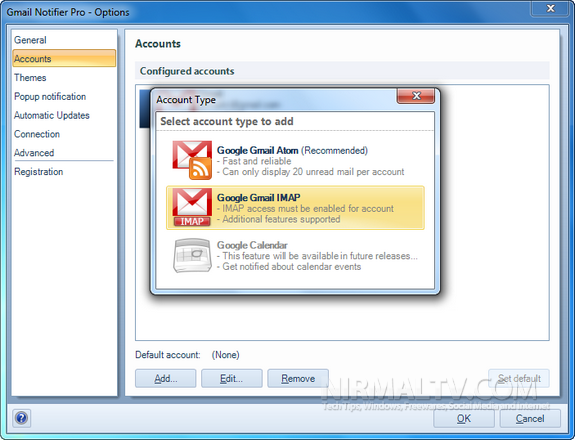Click 'Select account type to add' heading
Viewport: 575px width, 440px height.
pos(227,121)
